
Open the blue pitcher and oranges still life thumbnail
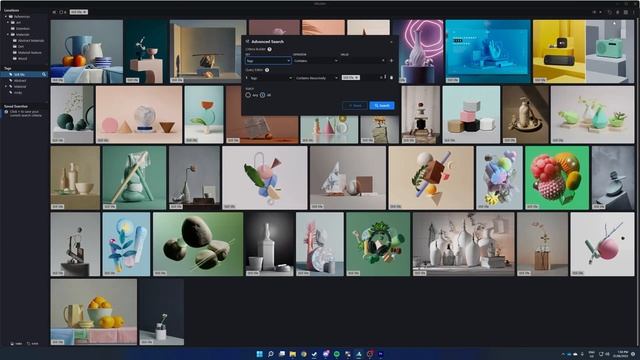[87, 51]
